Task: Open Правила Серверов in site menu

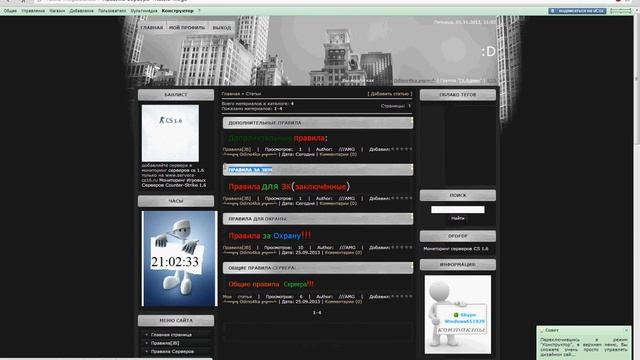Action: pyautogui.click(x=172, y=351)
